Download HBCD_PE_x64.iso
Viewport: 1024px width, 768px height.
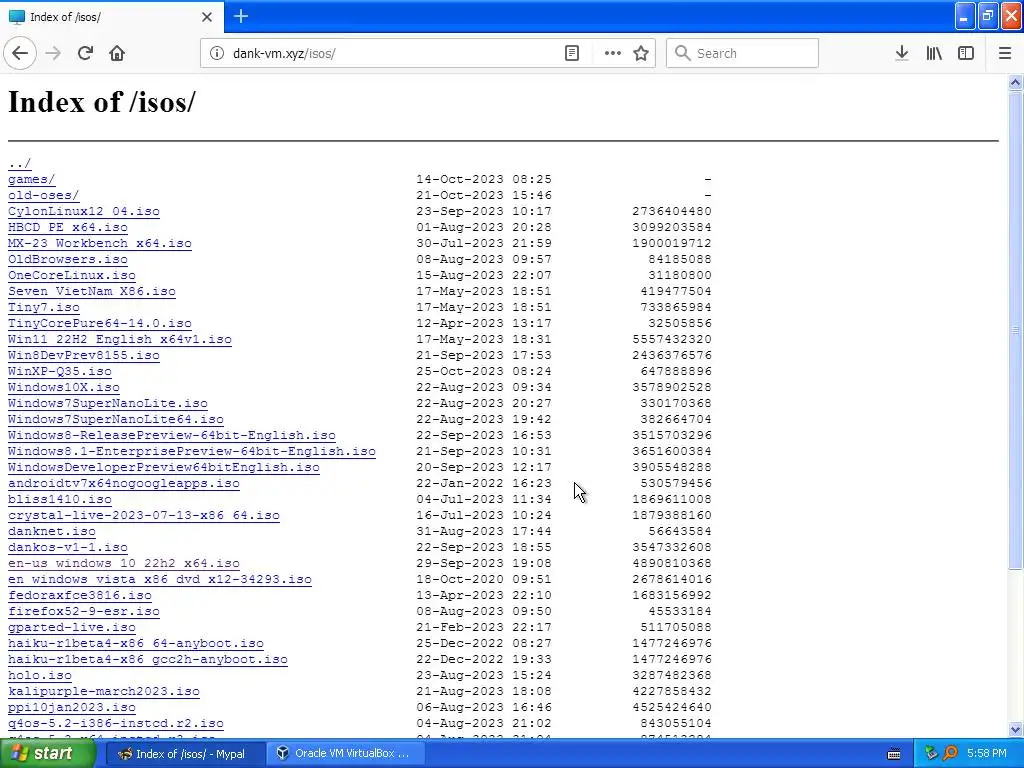click(68, 227)
